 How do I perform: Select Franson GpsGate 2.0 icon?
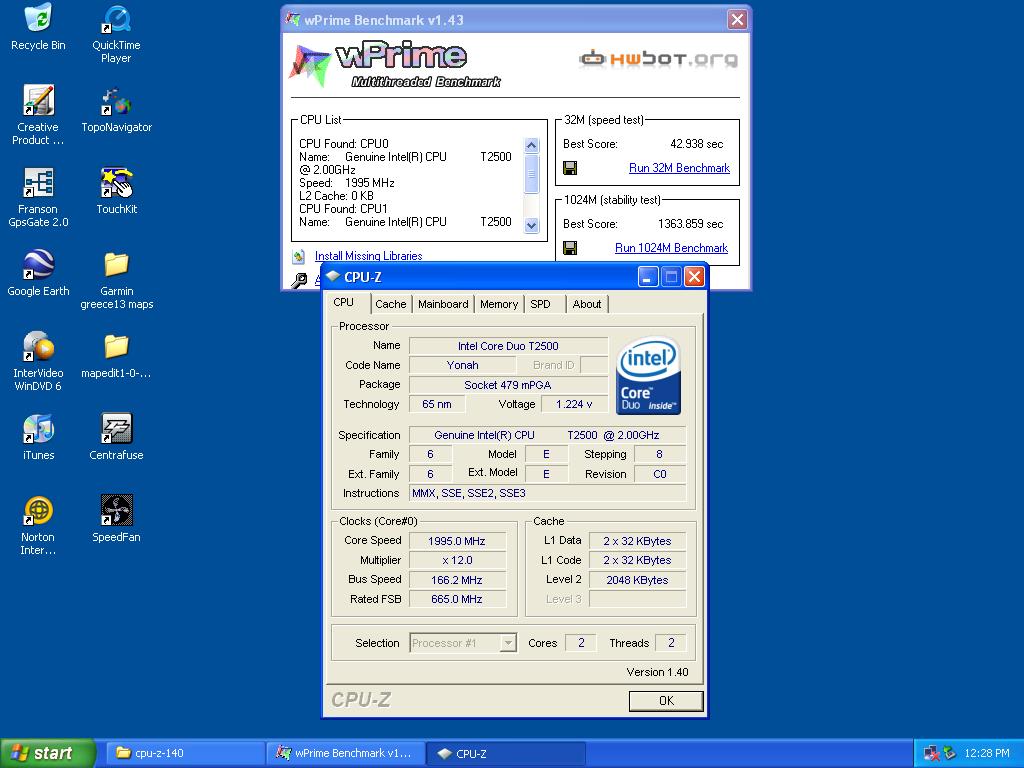(x=38, y=183)
